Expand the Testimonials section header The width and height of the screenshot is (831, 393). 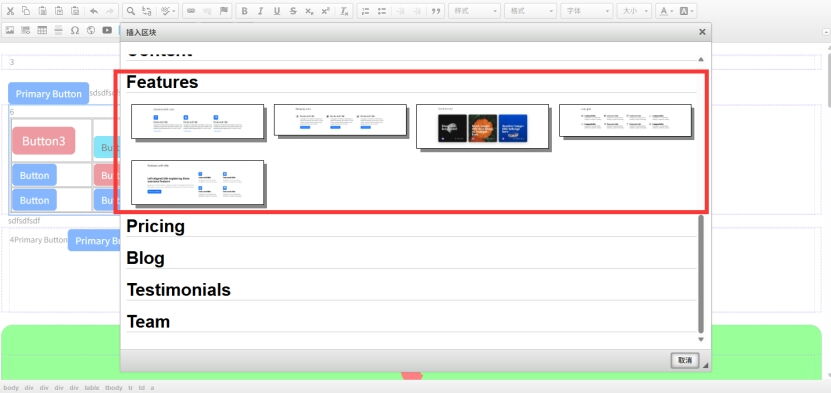tap(179, 290)
